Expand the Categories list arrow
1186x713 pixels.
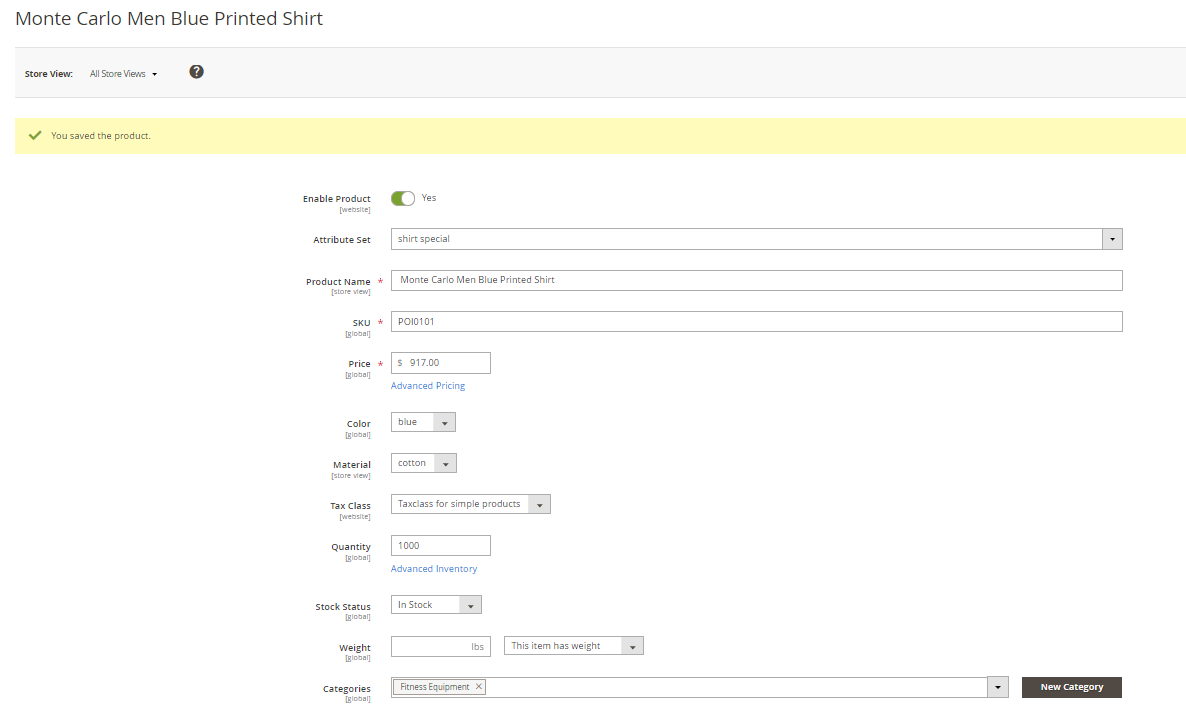click(x=997, y=687)
